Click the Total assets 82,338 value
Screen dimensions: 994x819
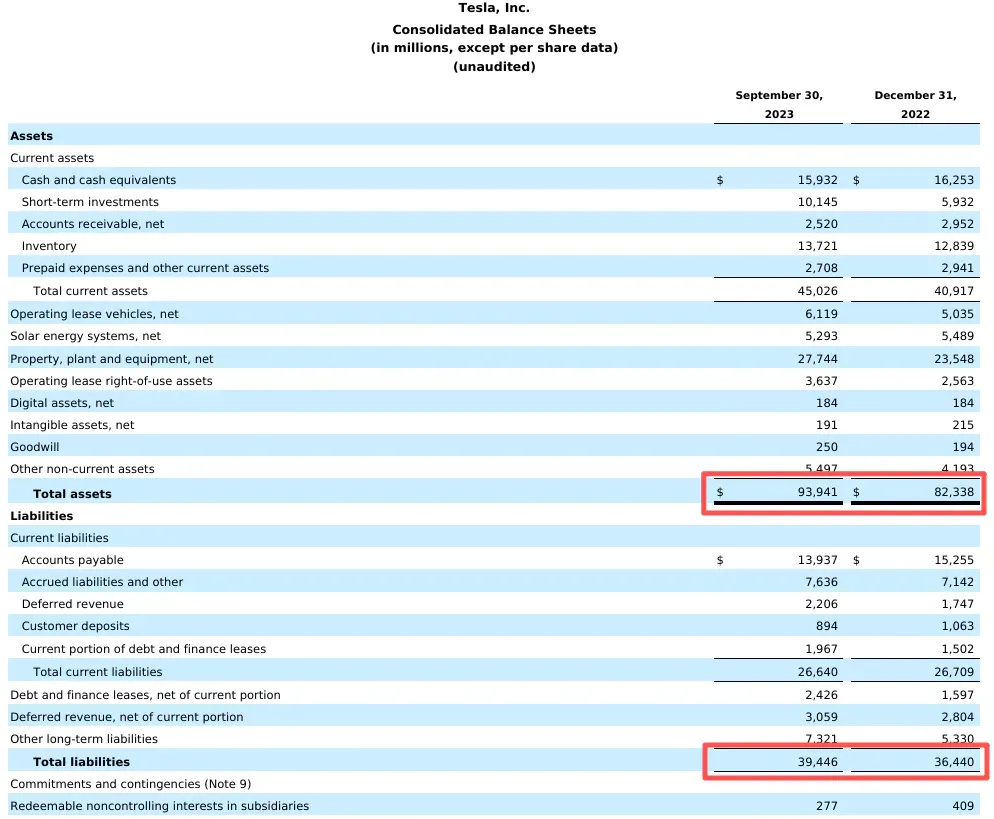953,492
